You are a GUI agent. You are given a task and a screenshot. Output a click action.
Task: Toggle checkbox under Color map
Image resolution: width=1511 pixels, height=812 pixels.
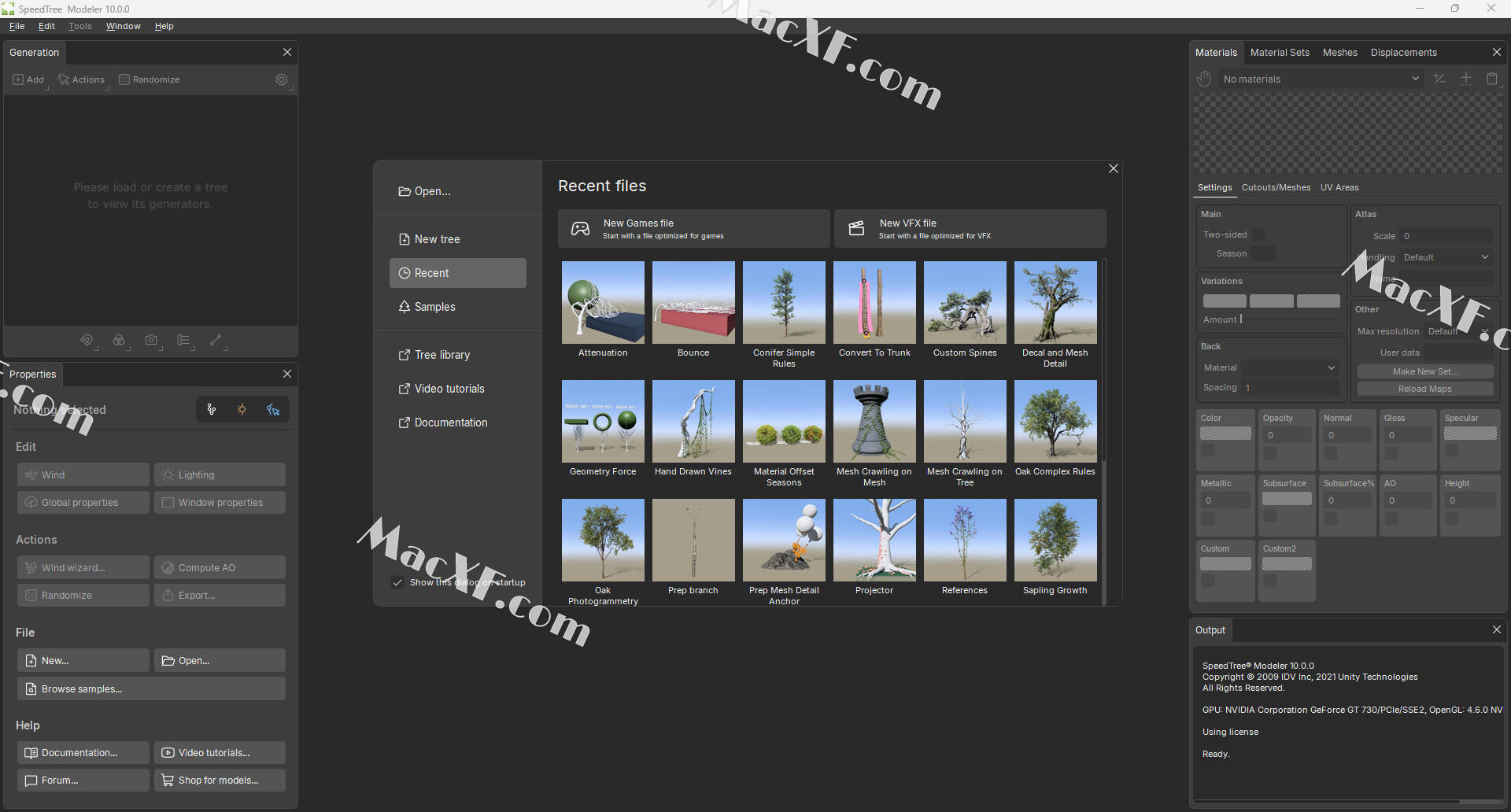1208,451
